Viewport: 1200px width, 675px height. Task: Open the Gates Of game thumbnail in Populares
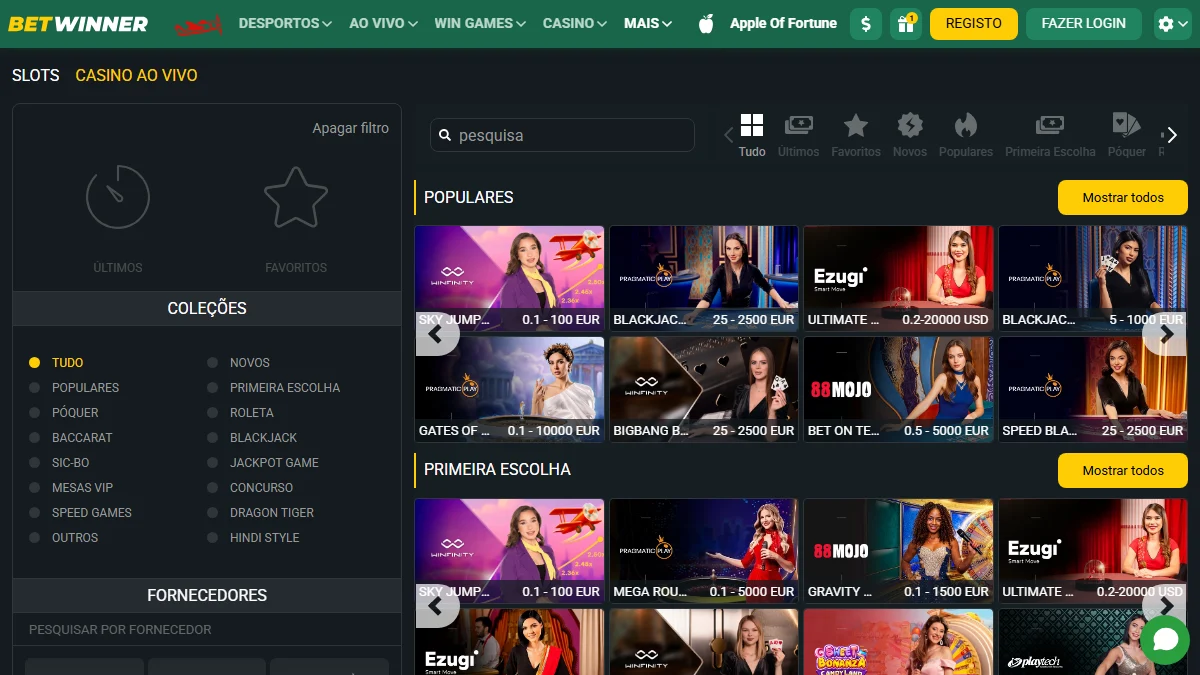pyautogui.click(x=509, y=390)
